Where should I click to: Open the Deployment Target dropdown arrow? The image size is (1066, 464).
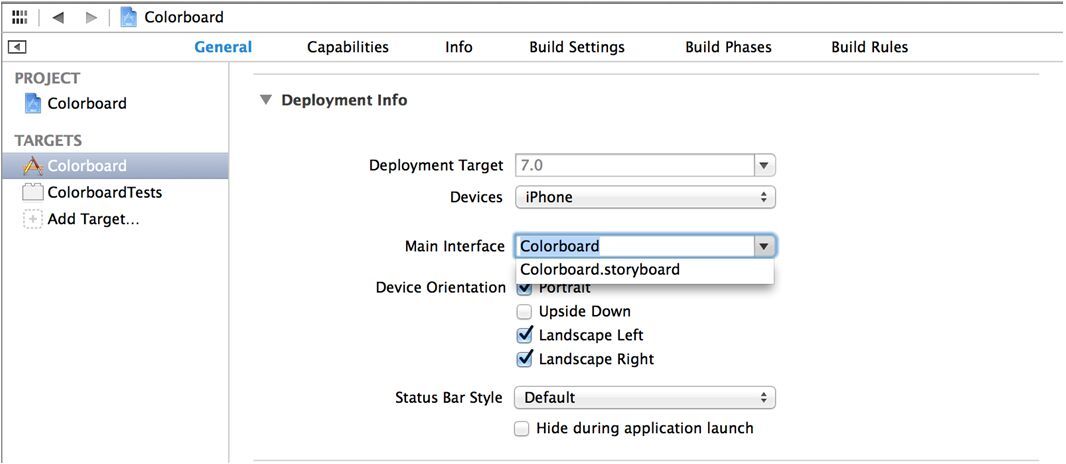pos(764,166)
